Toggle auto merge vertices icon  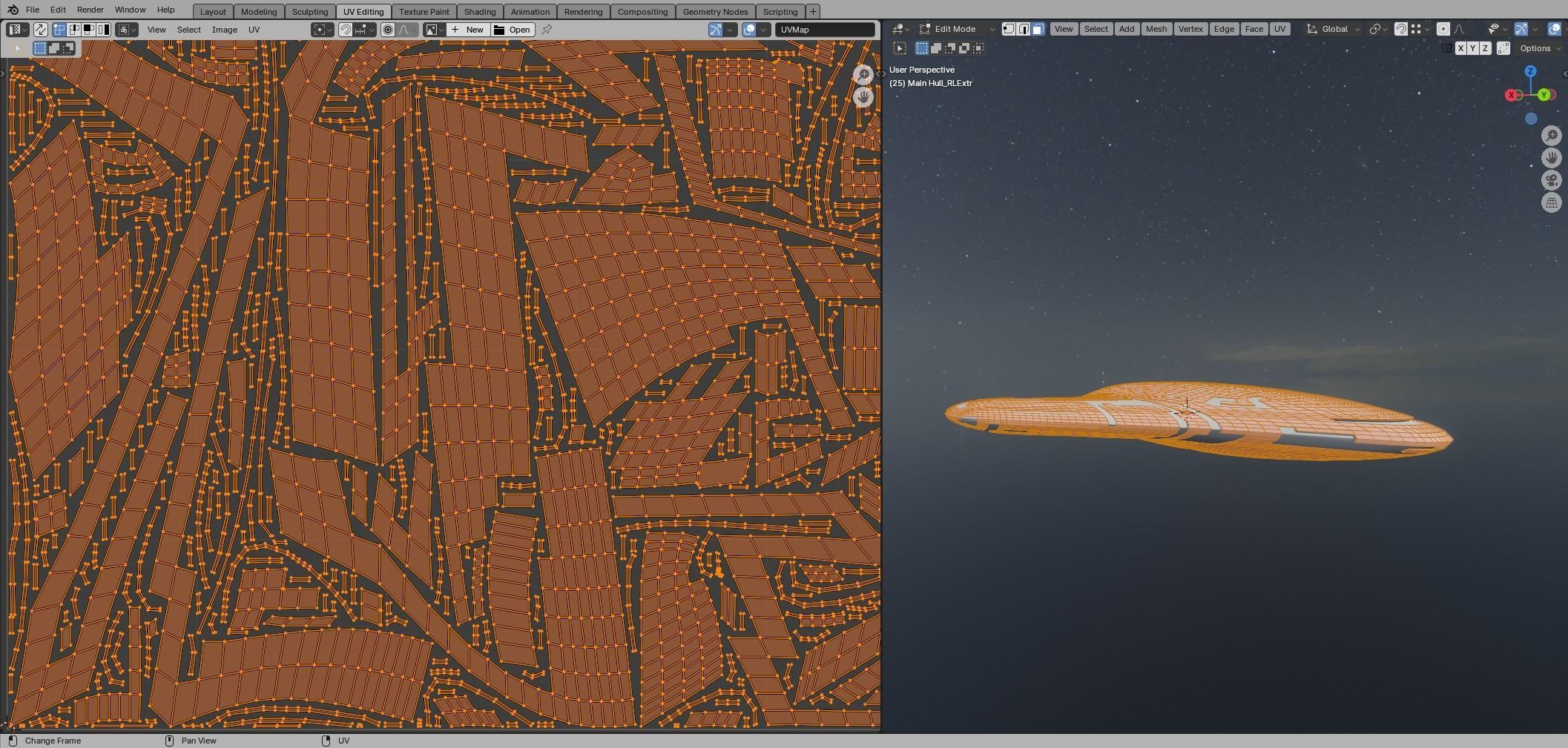[1503, 48]
